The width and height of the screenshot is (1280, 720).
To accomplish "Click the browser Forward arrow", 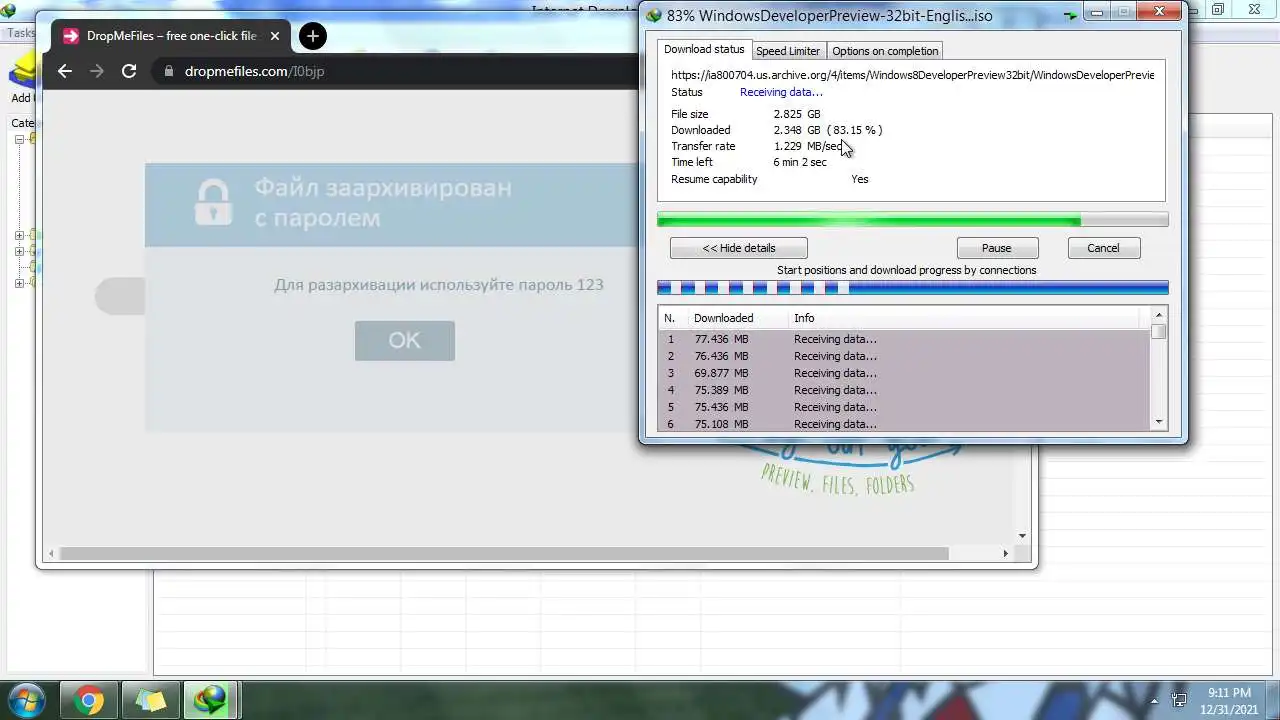I will [97, 71].
